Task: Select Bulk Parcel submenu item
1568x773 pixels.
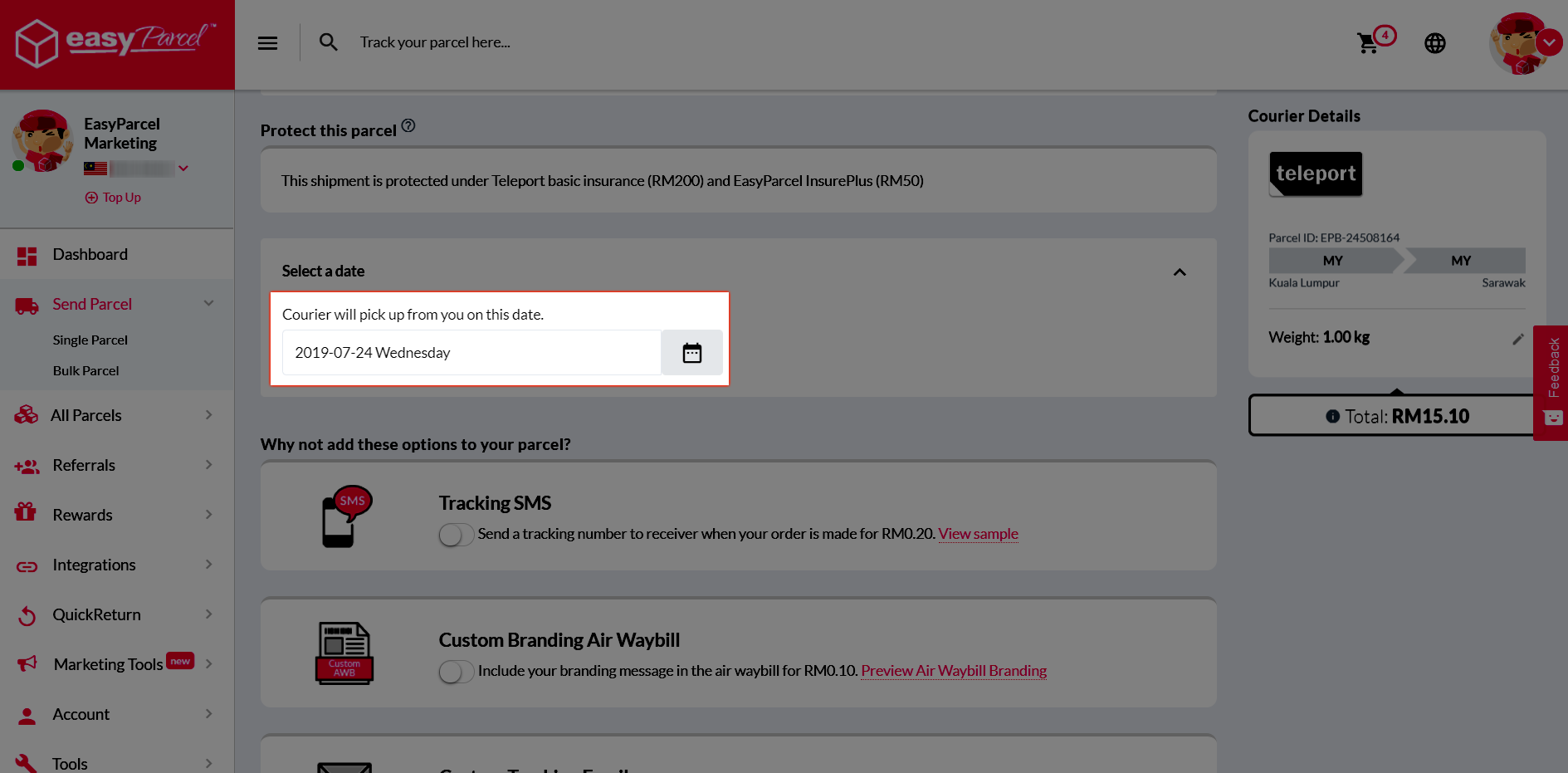Action: [85, 371]
